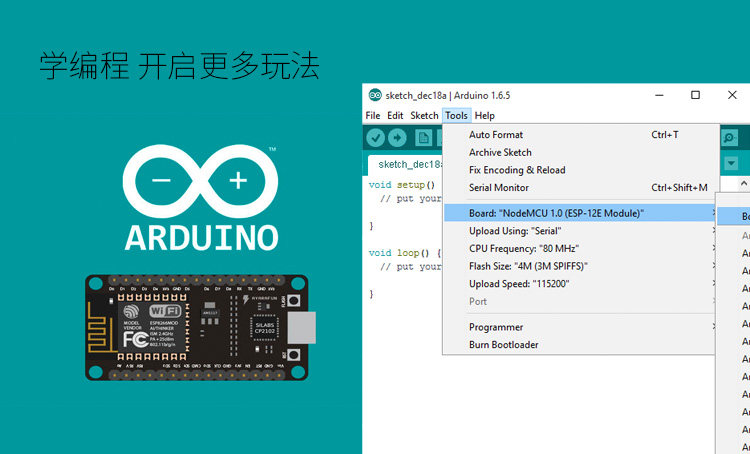
Task: Click the New sketch toolbar icon
Action: coord(423,138)
